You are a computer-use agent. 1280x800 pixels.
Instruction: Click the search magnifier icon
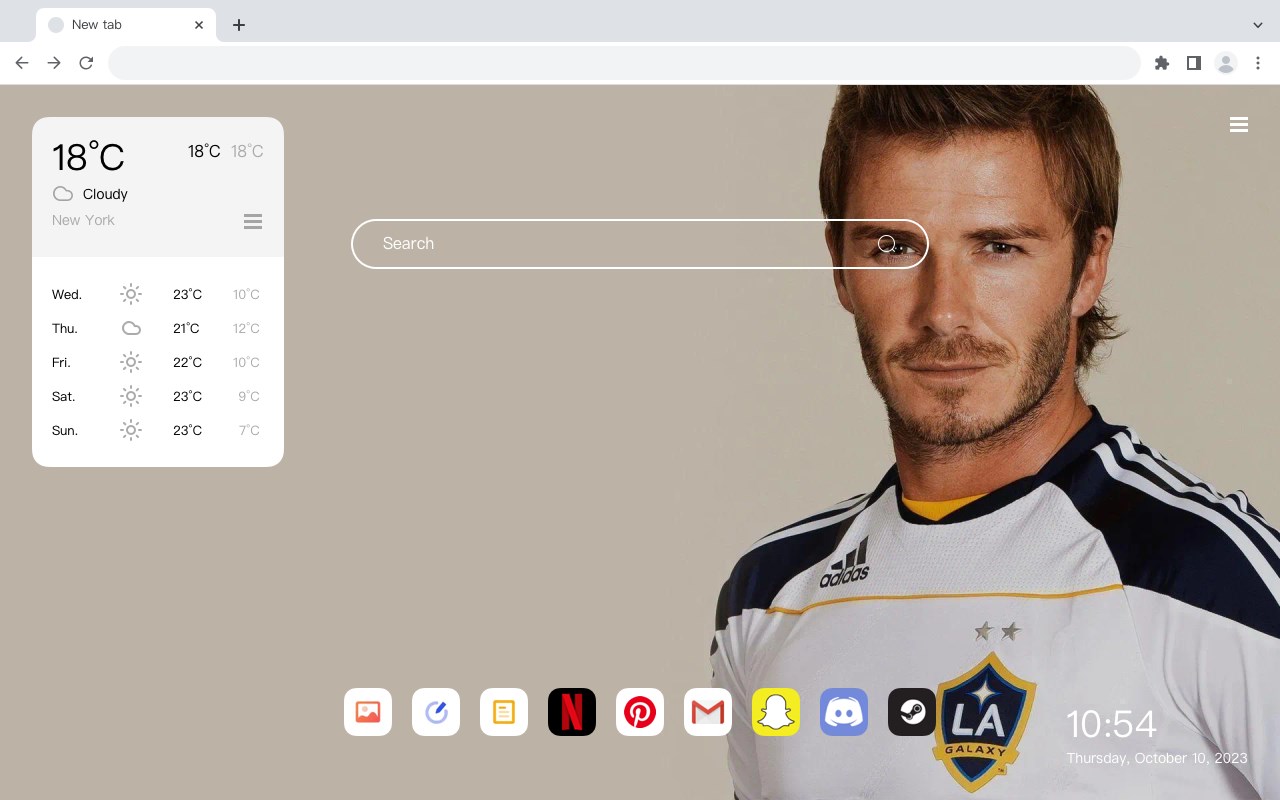887,244
